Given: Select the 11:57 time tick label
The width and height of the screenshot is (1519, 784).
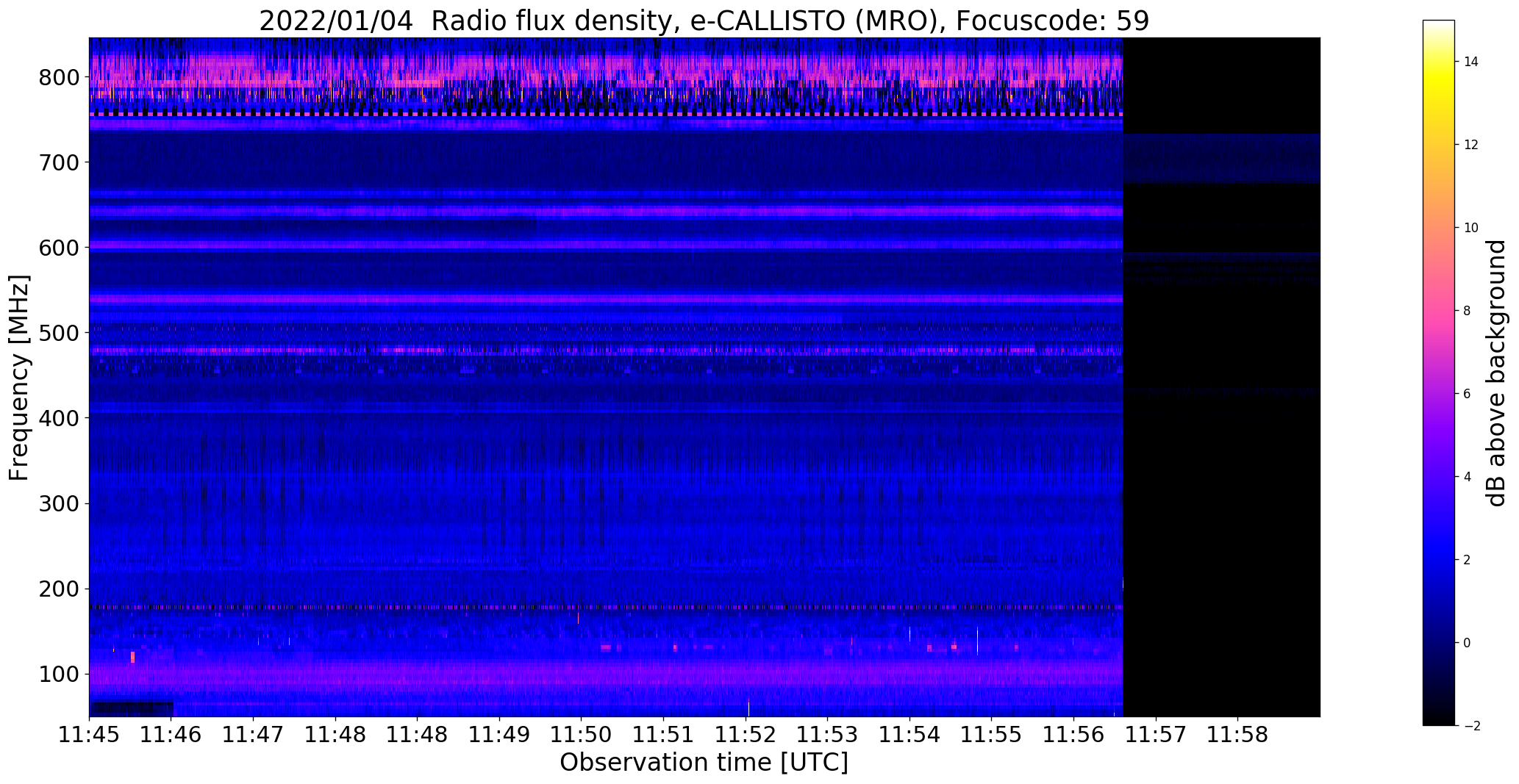Looking at the screenshot, I should [1157, 734].
